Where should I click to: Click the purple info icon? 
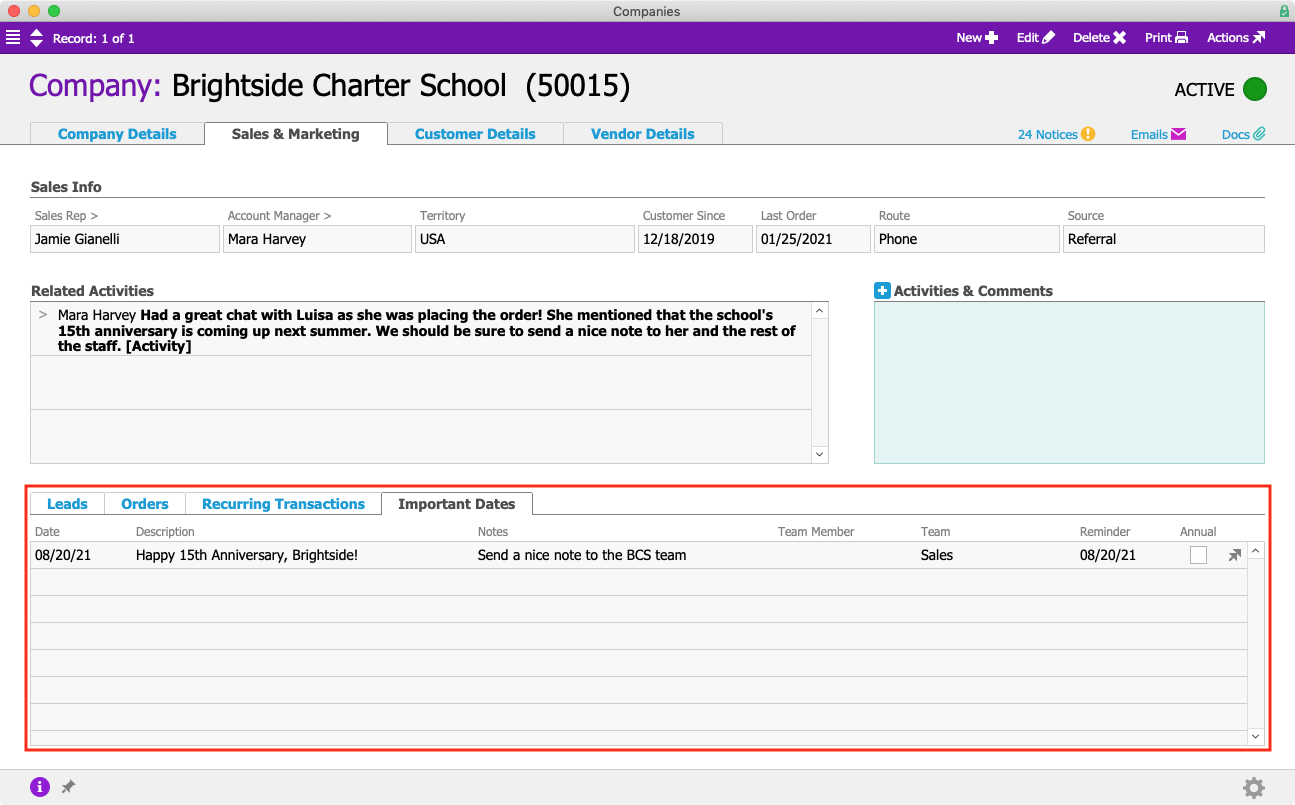point(40,787)
